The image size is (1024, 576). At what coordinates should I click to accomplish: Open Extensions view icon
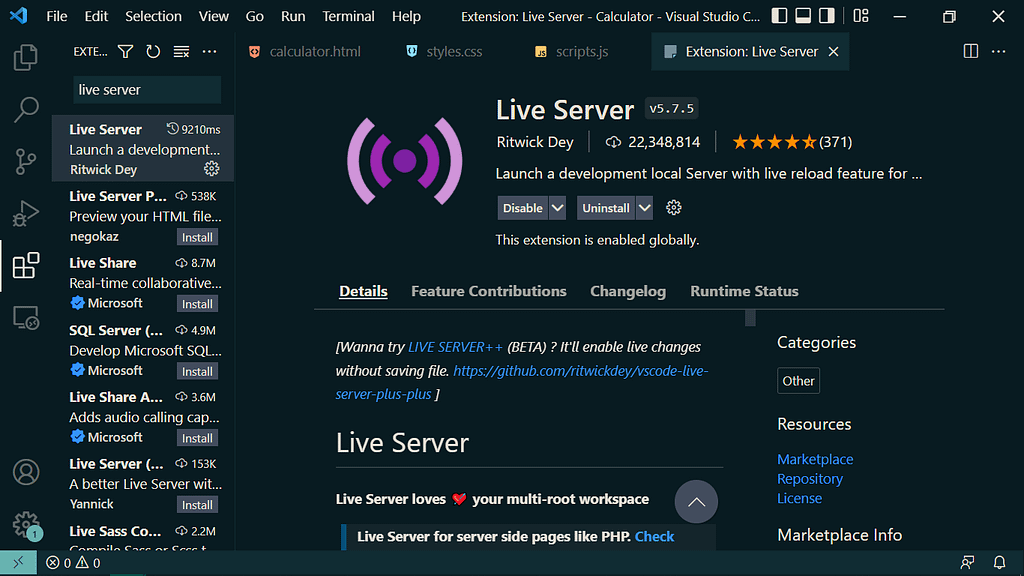[x=25, y=266]
